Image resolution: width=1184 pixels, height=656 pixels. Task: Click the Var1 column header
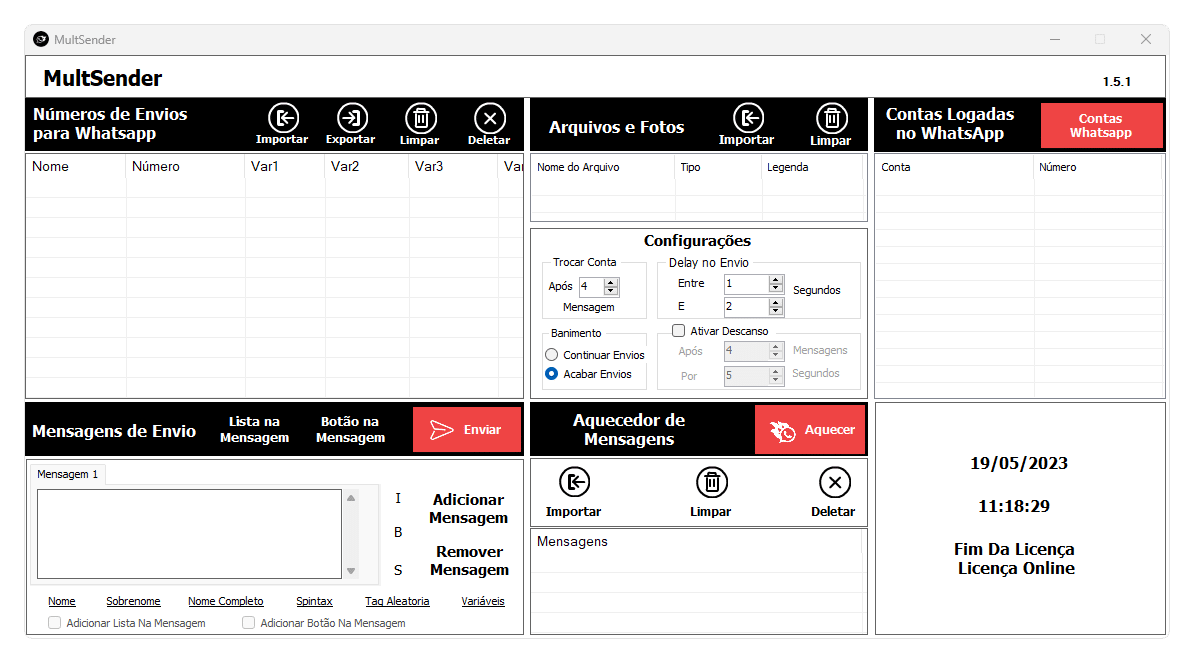pyautogui.click(x=285, y=167)
